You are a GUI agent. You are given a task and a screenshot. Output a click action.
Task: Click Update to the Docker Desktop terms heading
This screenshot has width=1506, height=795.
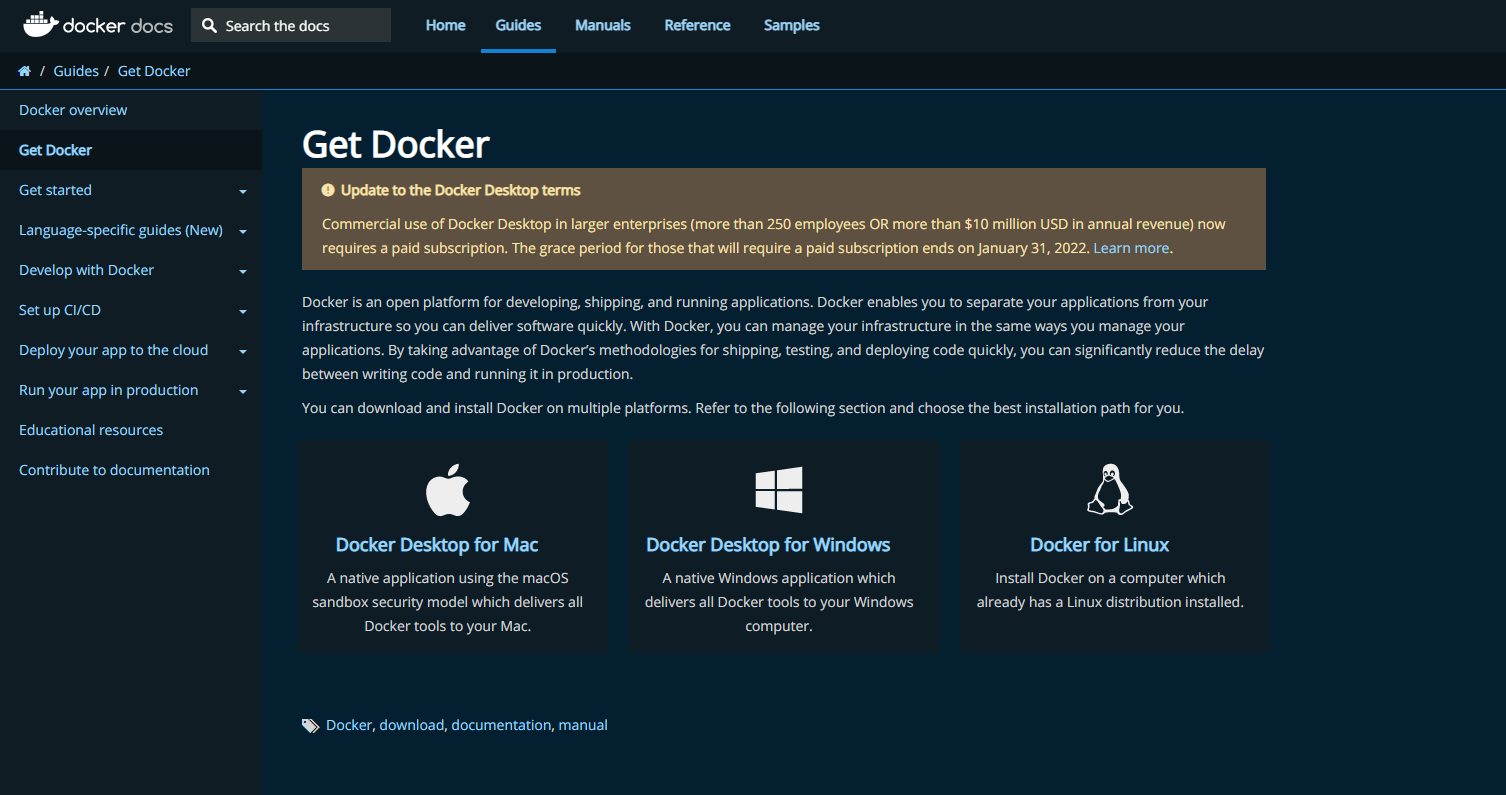point(461,190)
